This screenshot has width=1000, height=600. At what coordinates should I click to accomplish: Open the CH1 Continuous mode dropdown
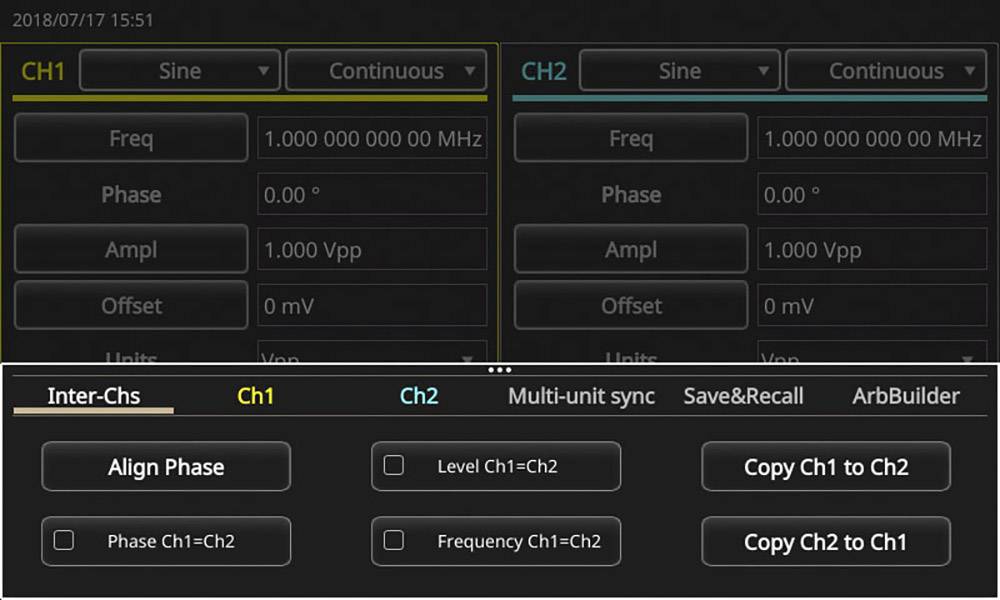click(x=385, y=70)
